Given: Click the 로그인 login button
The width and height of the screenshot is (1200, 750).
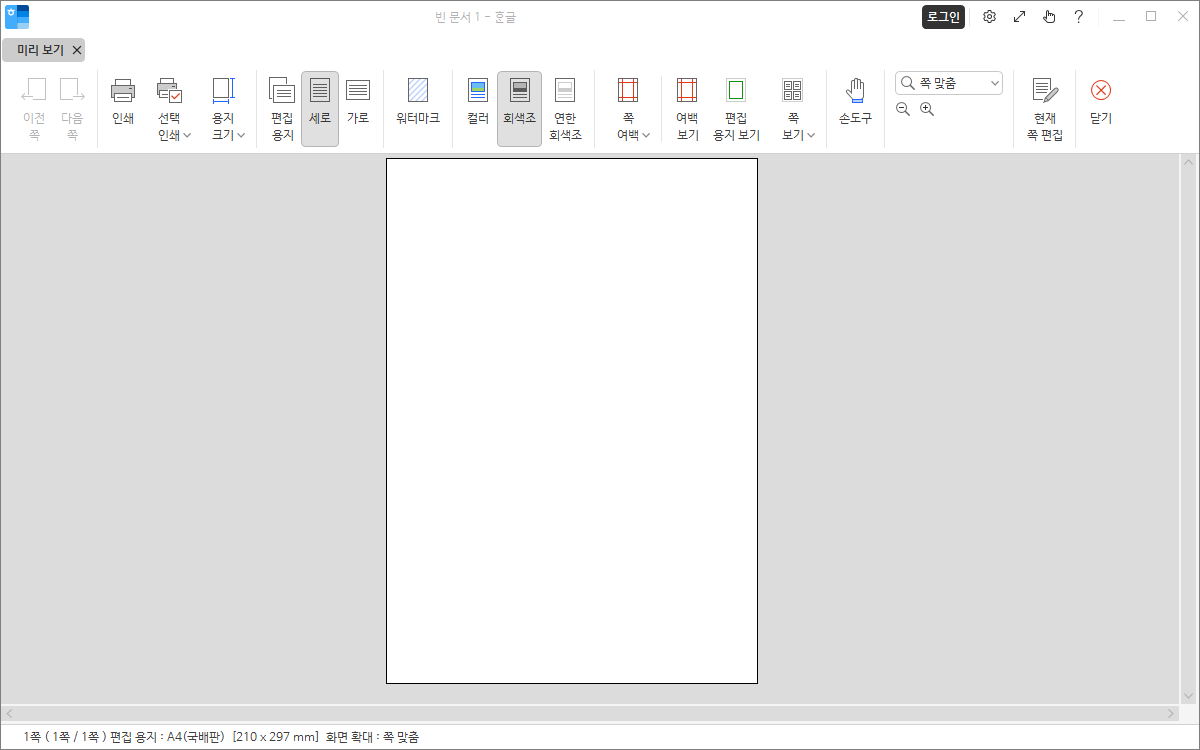Looking at the screenshot, I should click(x=943, y=16).
